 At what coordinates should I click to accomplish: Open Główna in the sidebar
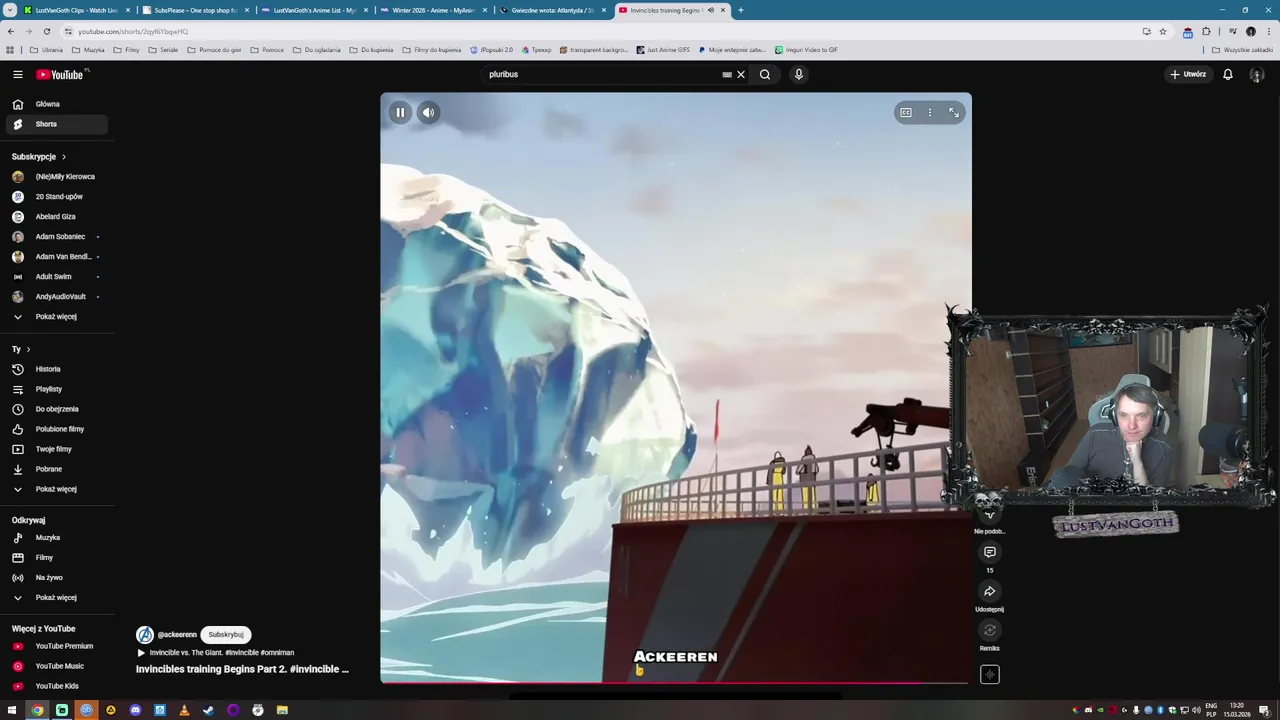pos(56,104)
